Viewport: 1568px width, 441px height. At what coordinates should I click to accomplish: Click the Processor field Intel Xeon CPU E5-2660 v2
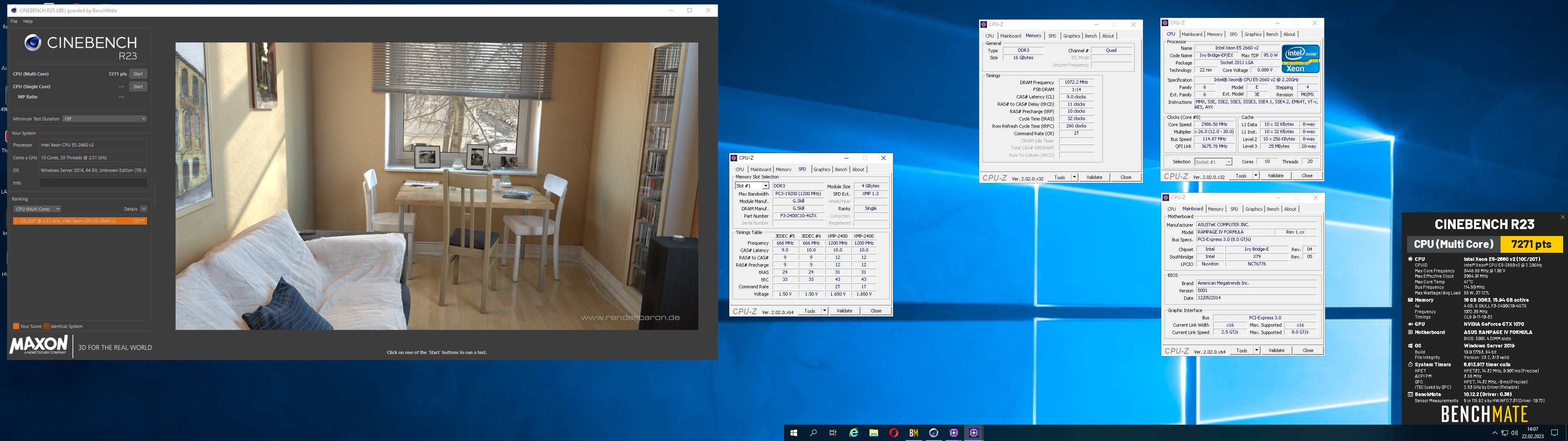93,145
